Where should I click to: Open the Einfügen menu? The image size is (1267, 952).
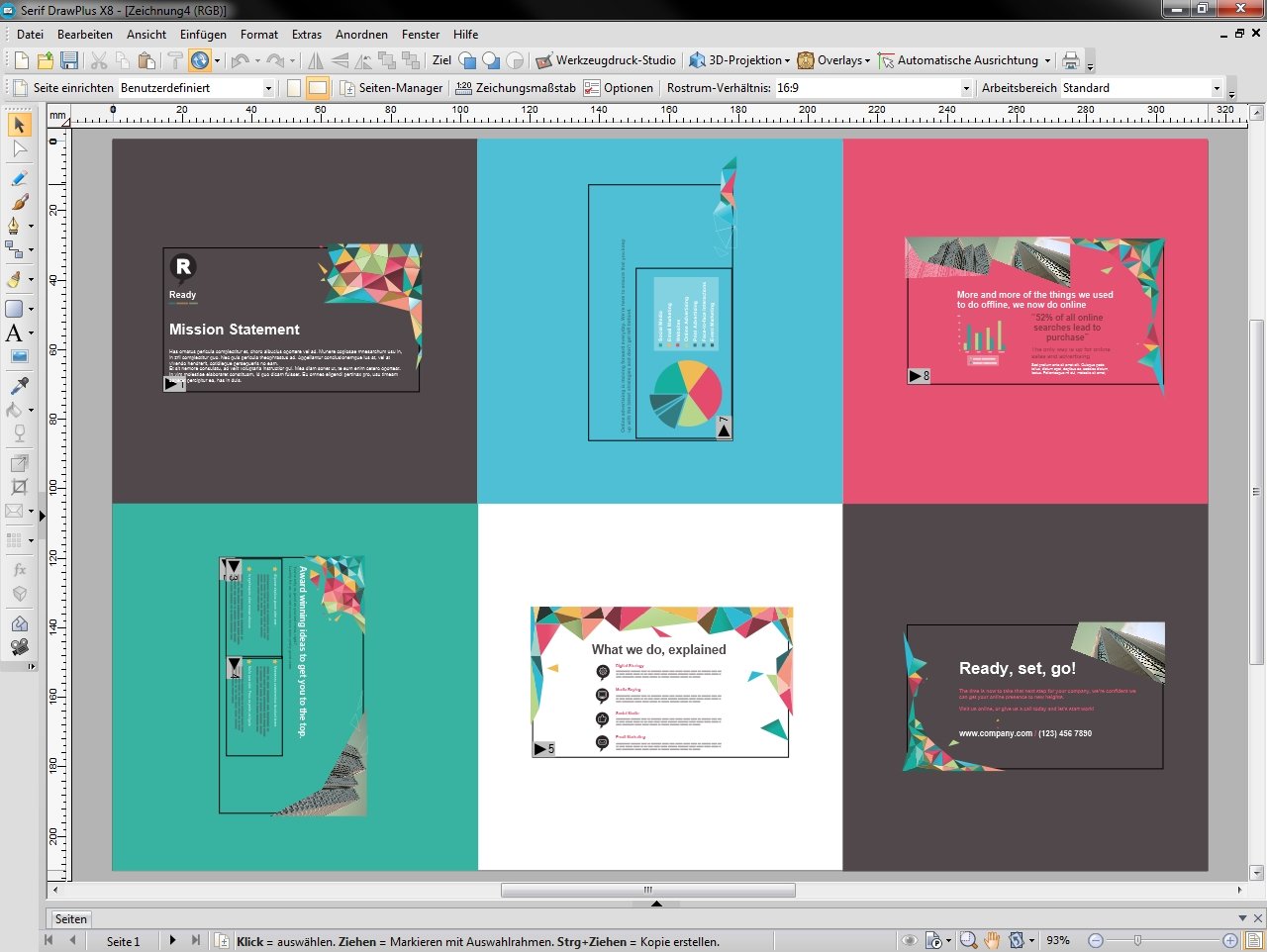(x=203, y=34)
